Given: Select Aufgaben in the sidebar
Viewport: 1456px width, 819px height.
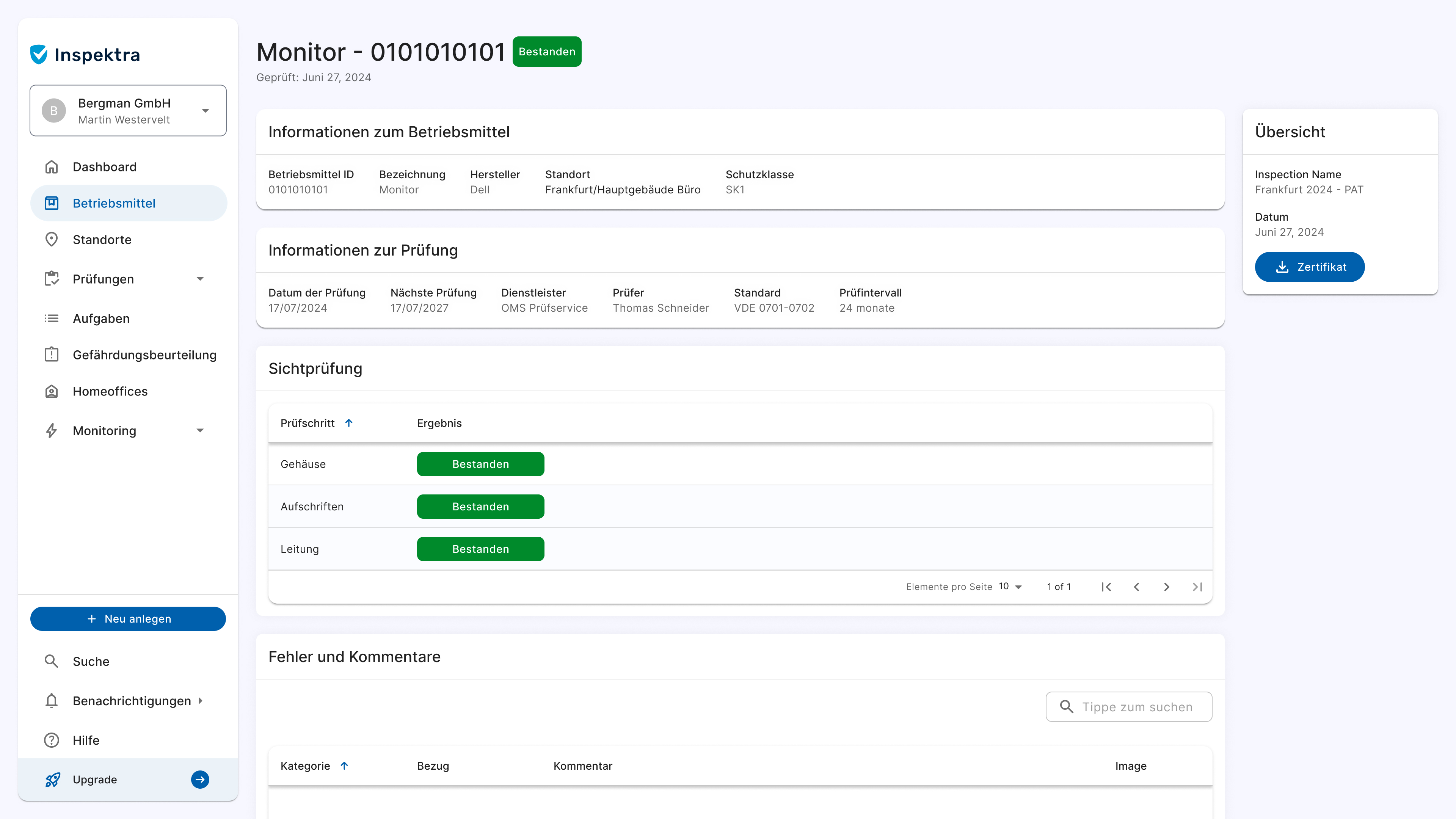Looking at the screenshot, I should [x=101, y=318].
